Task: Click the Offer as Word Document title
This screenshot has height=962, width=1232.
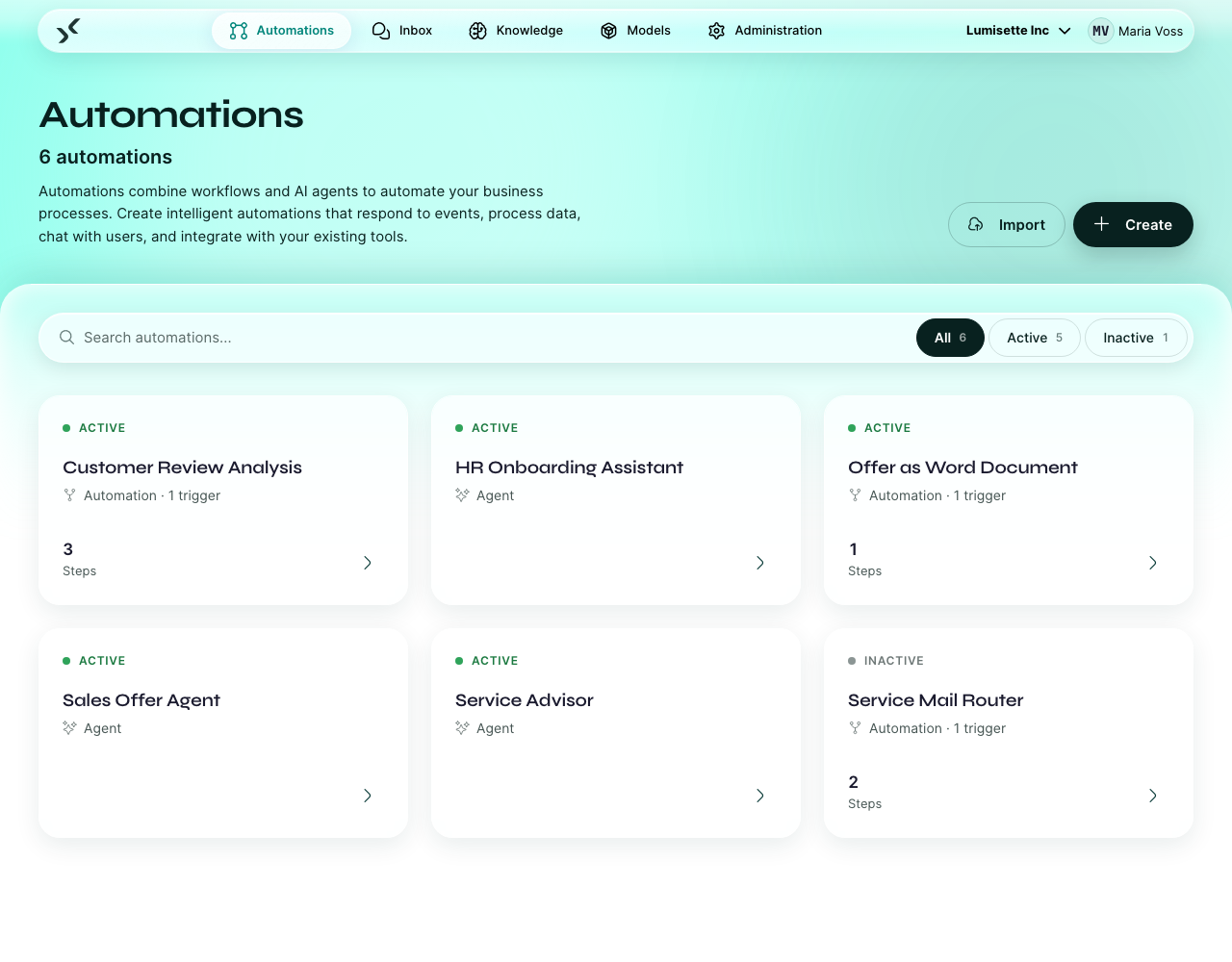Action: tap(962, 468)
